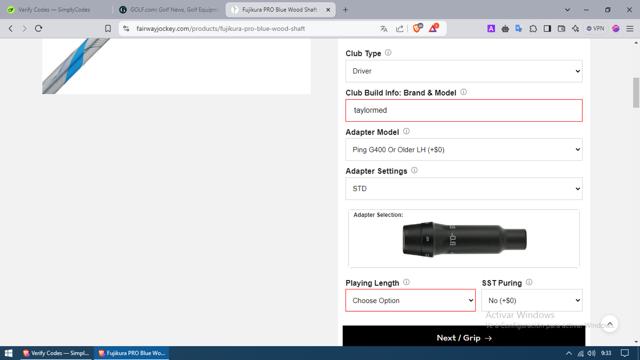This screenshot has height=360, width=640.
Task: Show hidden system tray icons
Action: 569,353
